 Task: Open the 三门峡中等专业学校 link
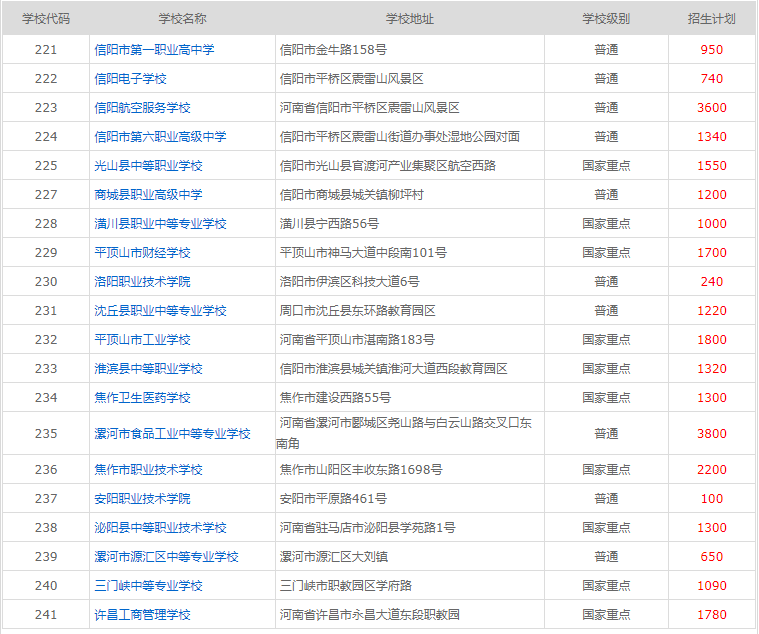(x=148, y=585)
